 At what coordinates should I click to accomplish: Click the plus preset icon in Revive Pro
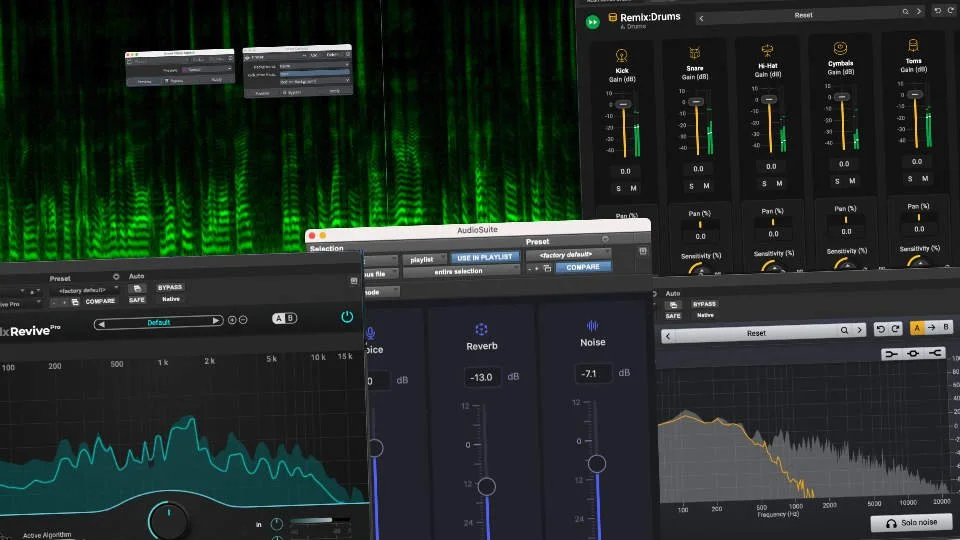[x=232, y=320]
